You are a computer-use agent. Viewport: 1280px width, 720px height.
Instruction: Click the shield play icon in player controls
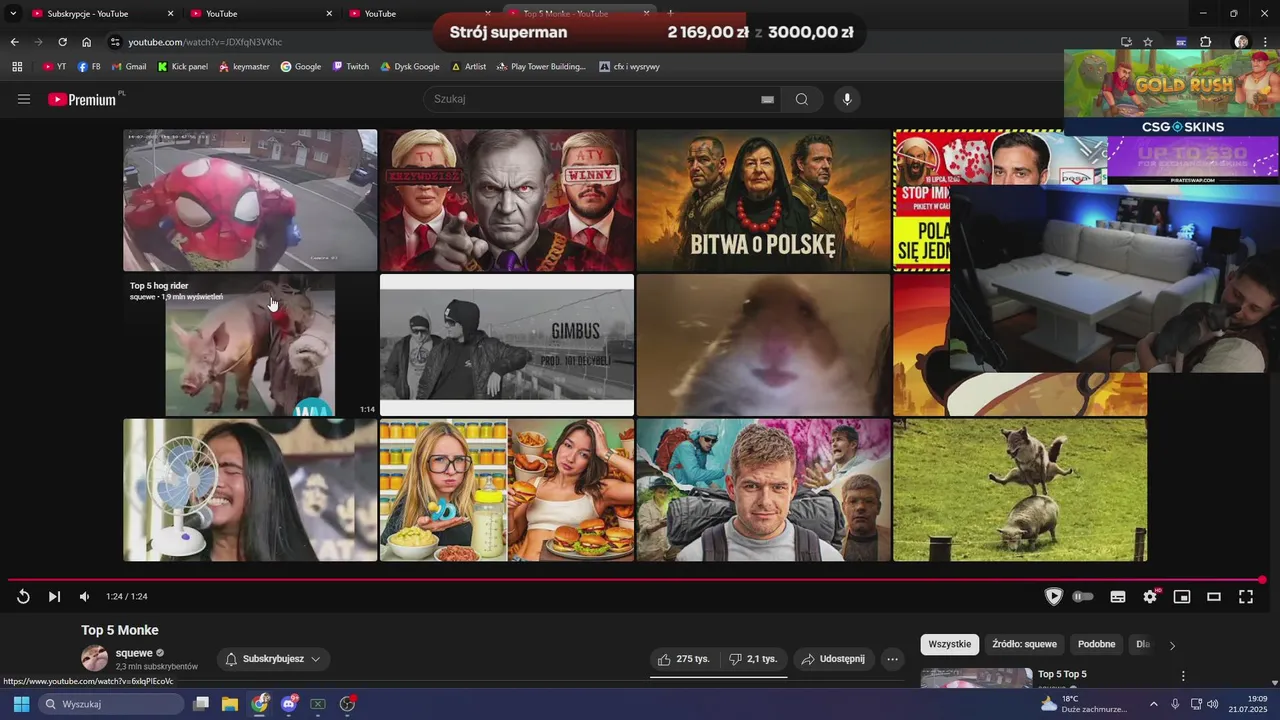1053,597
